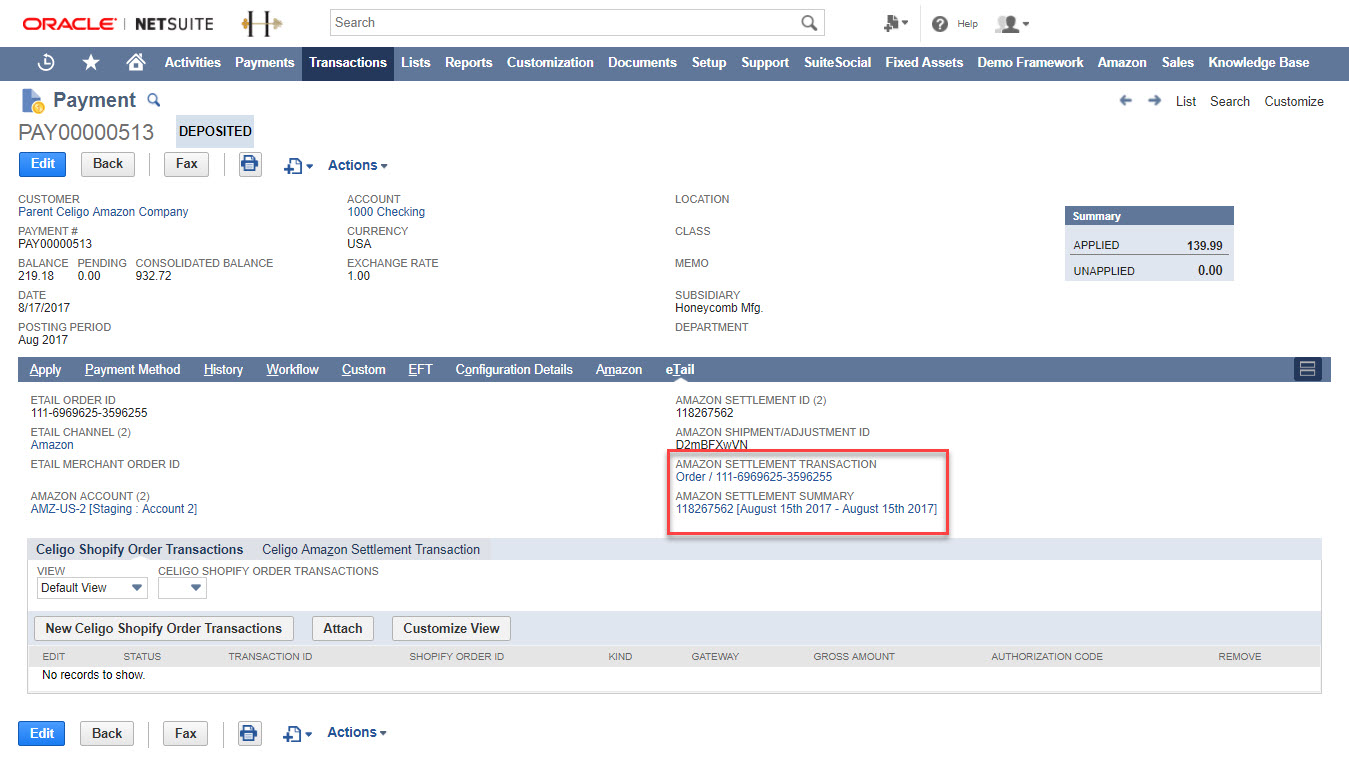
Task: Click the bottom Edit button
Action: tap(42, 733)
